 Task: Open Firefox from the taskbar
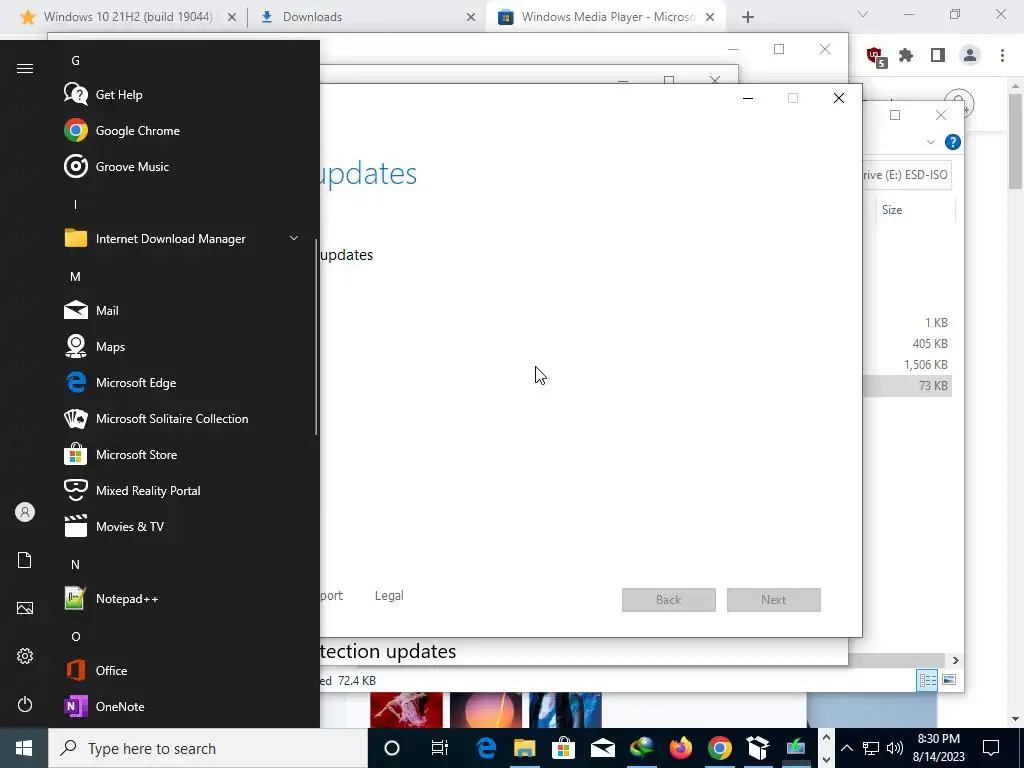pyautogui.click(x=680, y=748)
